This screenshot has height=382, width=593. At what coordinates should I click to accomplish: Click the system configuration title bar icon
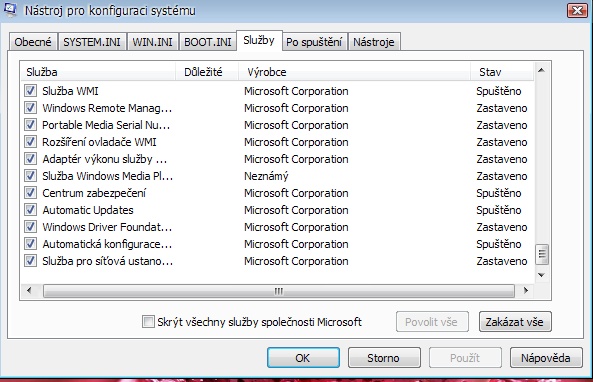point(10,9)
